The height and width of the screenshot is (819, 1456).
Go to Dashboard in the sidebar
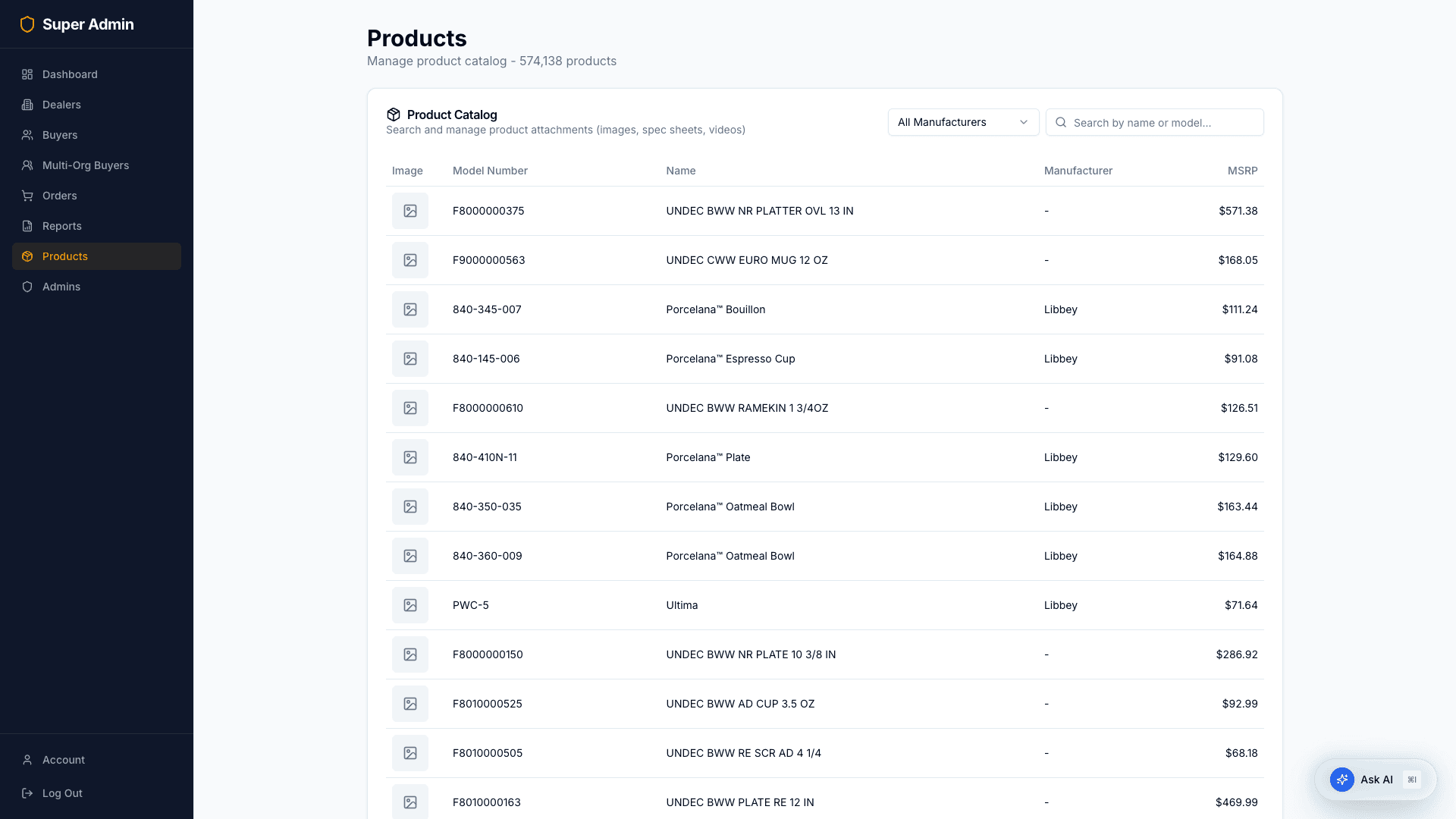click(x=96, y=74)
